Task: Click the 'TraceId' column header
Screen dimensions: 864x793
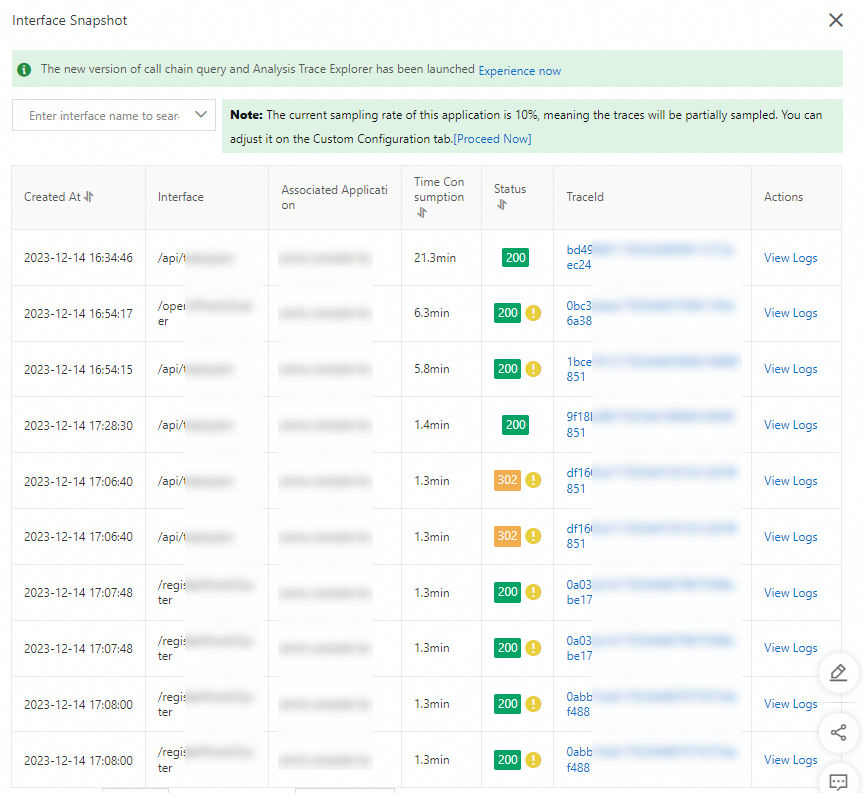Action: (585, 197)
